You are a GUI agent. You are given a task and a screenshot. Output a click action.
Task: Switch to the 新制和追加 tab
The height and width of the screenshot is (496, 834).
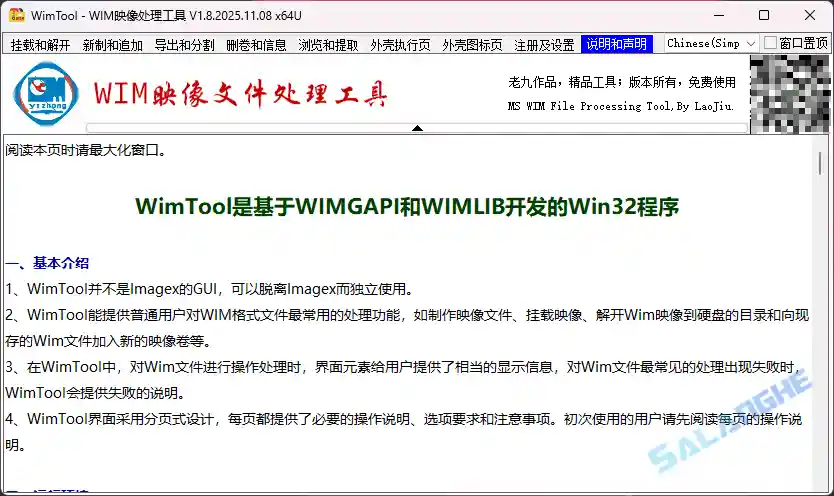click(x=113, y=45)
